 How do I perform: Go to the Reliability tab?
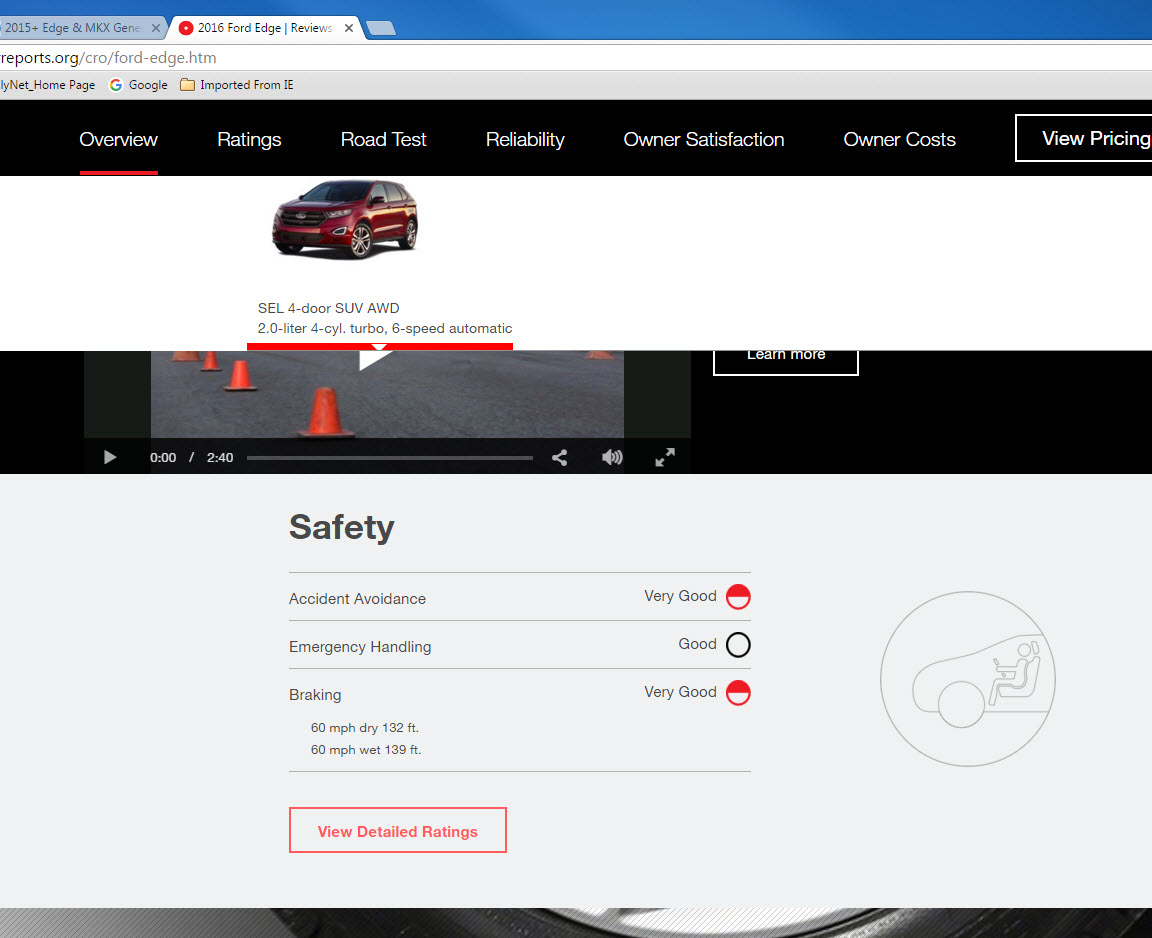point(525,140)
